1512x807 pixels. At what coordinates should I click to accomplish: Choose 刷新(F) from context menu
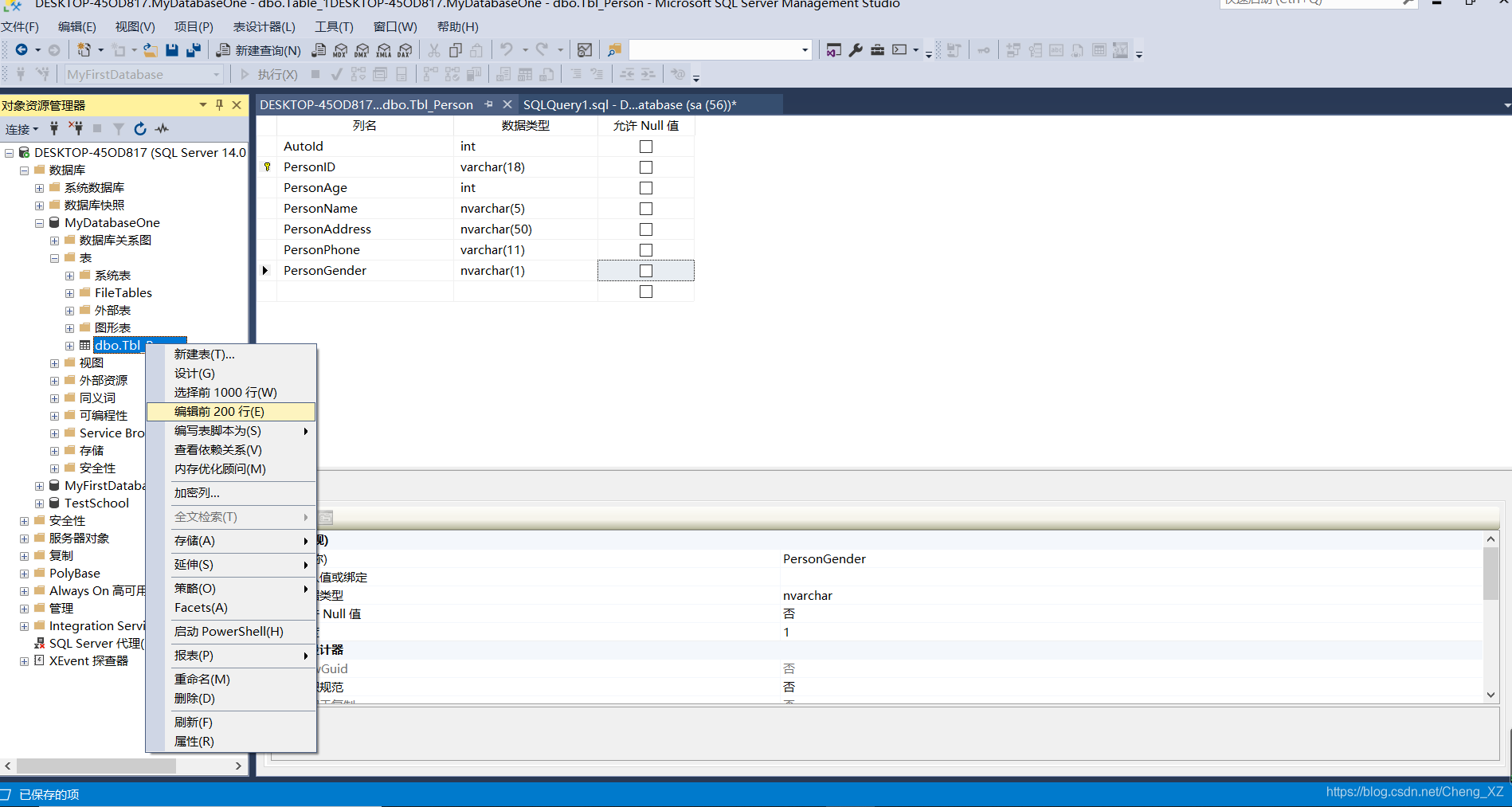coord(231,723)
